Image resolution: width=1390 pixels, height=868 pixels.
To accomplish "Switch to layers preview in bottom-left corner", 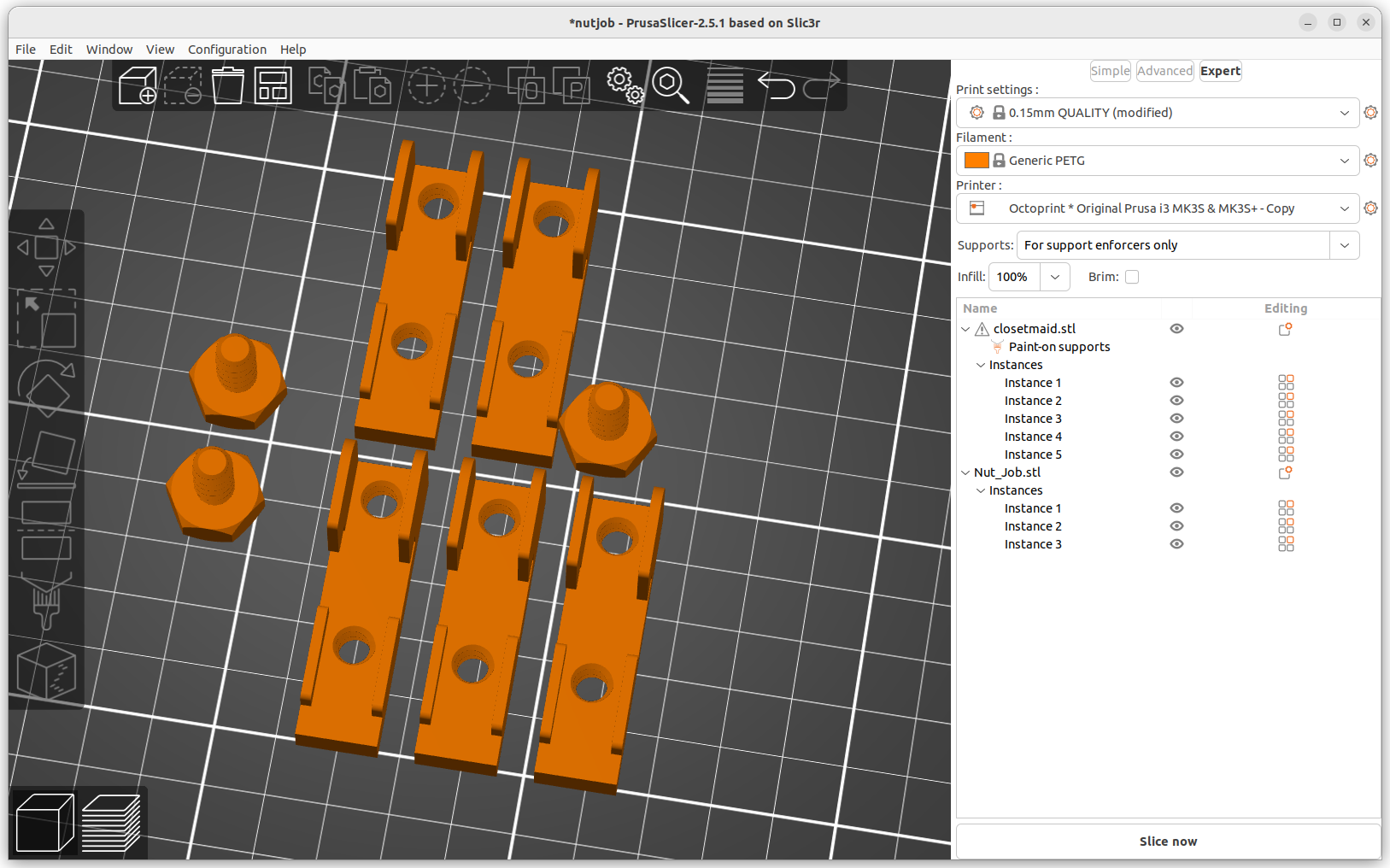I will [111, 821].
